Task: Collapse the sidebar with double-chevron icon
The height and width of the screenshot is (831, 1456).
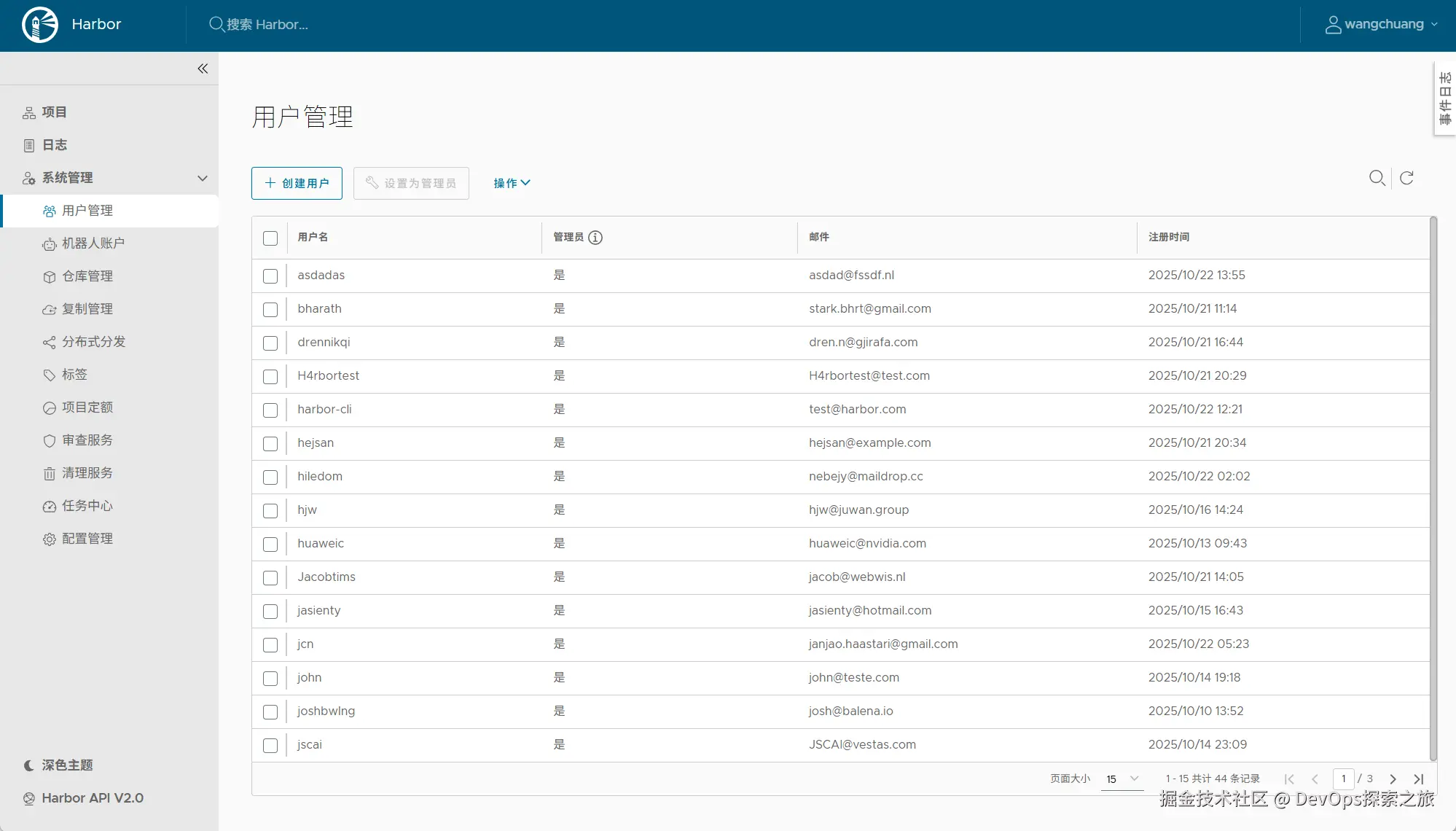Action: [x=203, y=69]
